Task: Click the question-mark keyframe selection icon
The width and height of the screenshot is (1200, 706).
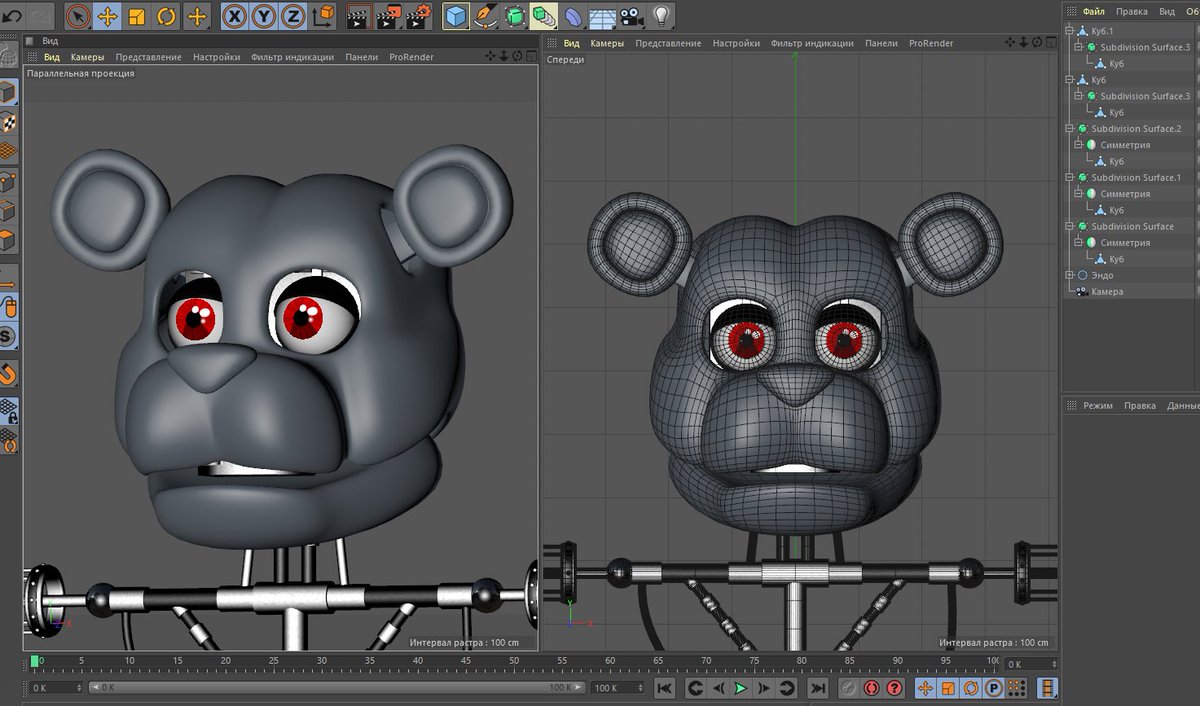Action: (894, 688)
